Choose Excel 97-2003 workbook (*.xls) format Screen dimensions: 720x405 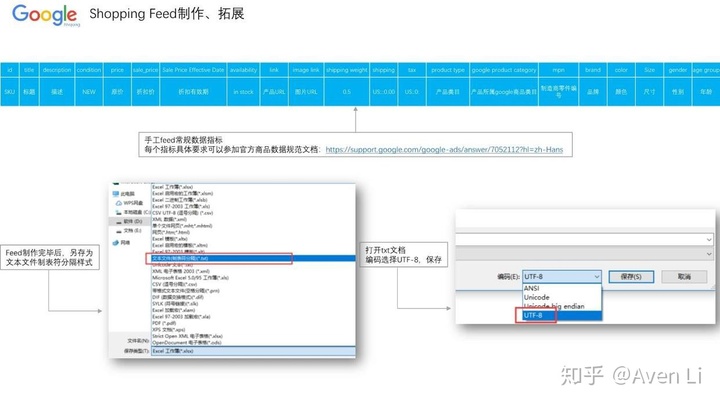(181, 206)
